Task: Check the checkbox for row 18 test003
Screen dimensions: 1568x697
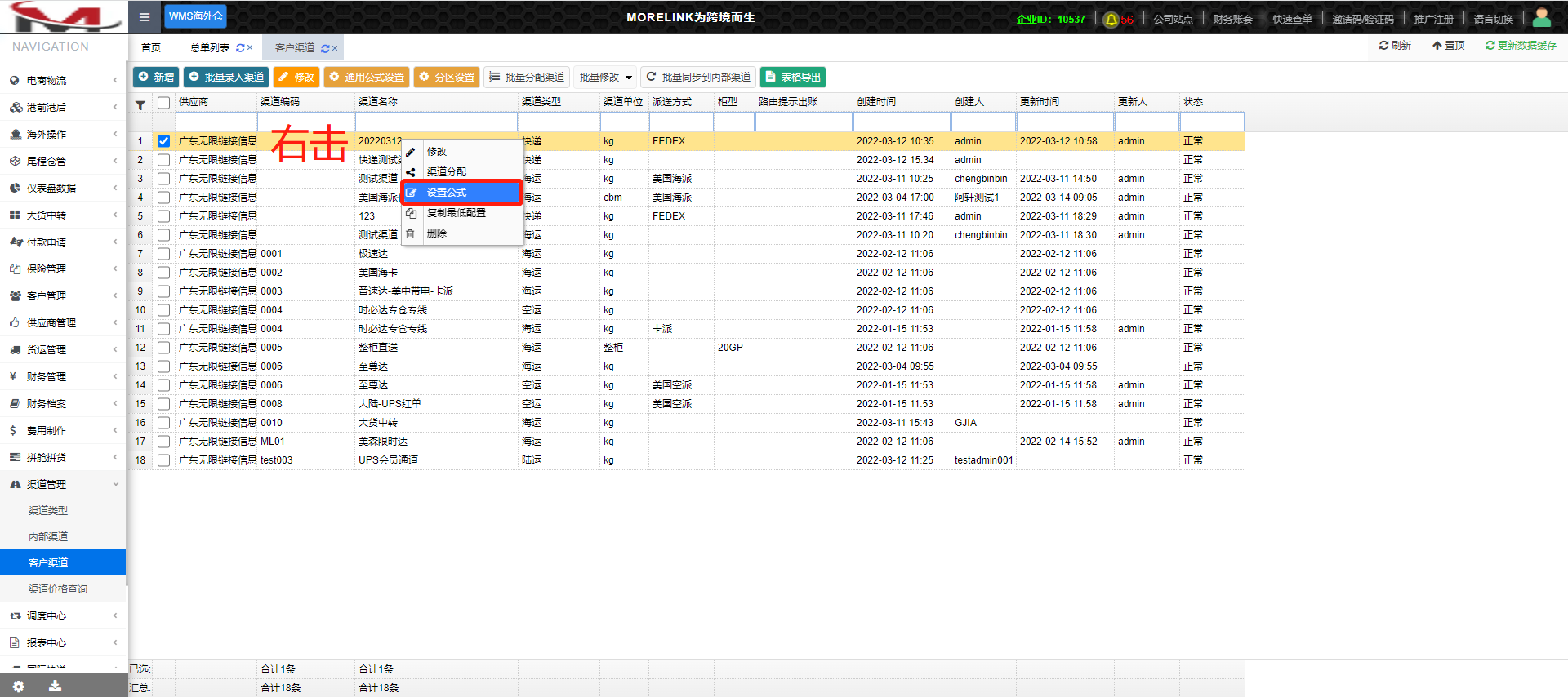Action: (163, 460)
